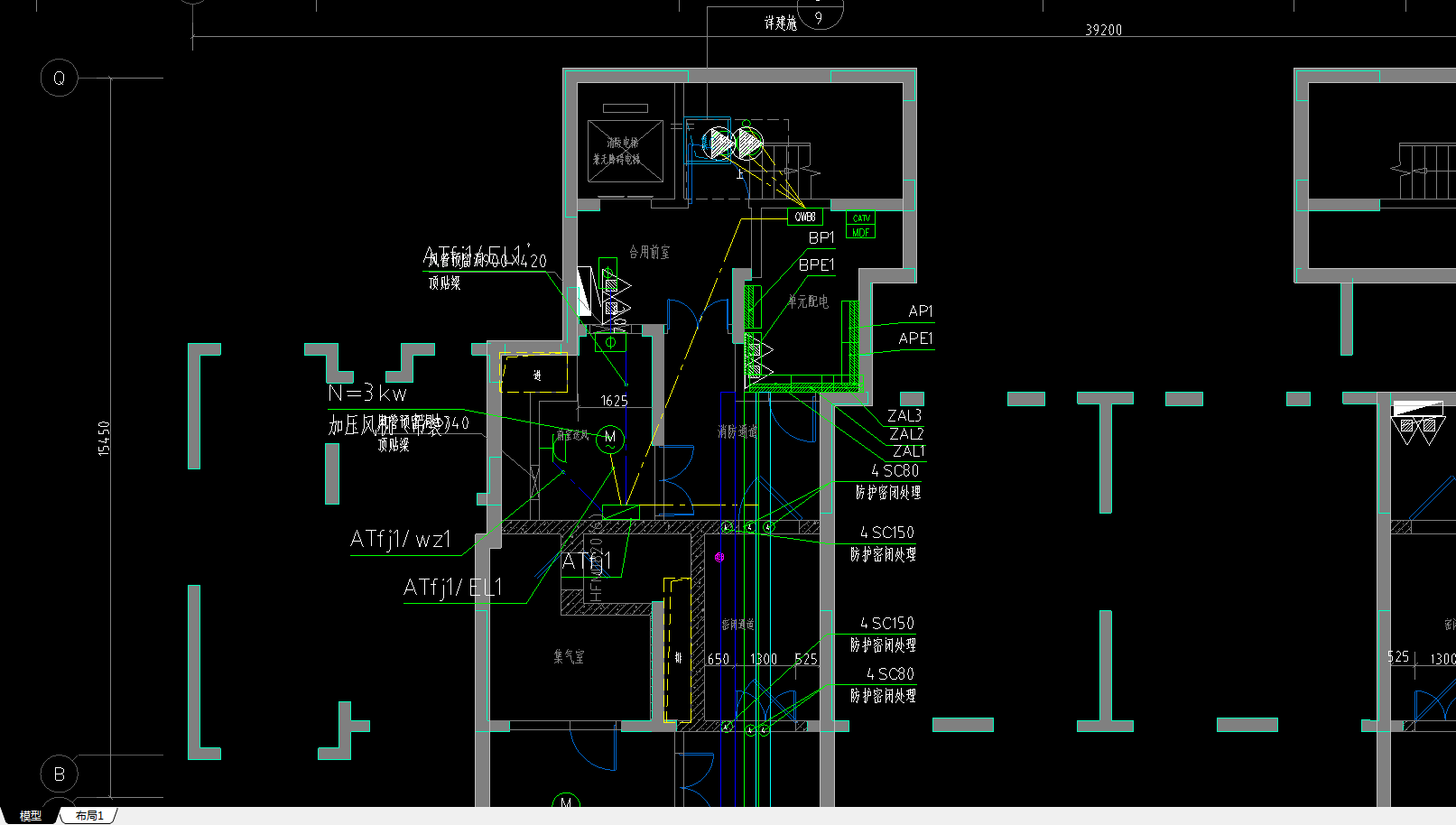Screen dimensions: 1456x825
Task: Click the 39200 dimension text
Action: (x=1104, y=30)
